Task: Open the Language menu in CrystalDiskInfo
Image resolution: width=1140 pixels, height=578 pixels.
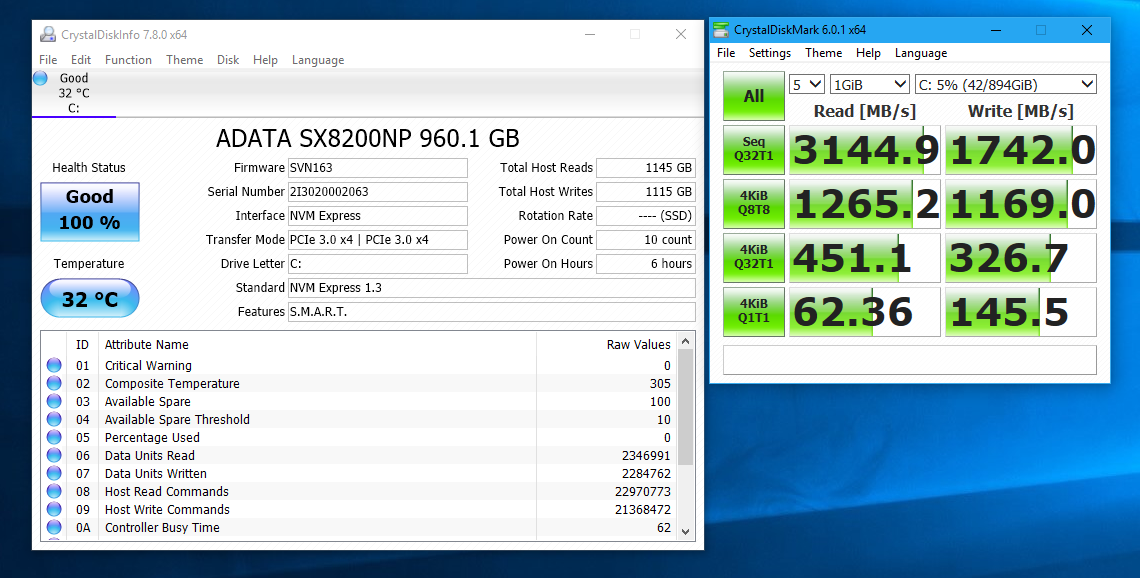Action: [x=318, y=60]
